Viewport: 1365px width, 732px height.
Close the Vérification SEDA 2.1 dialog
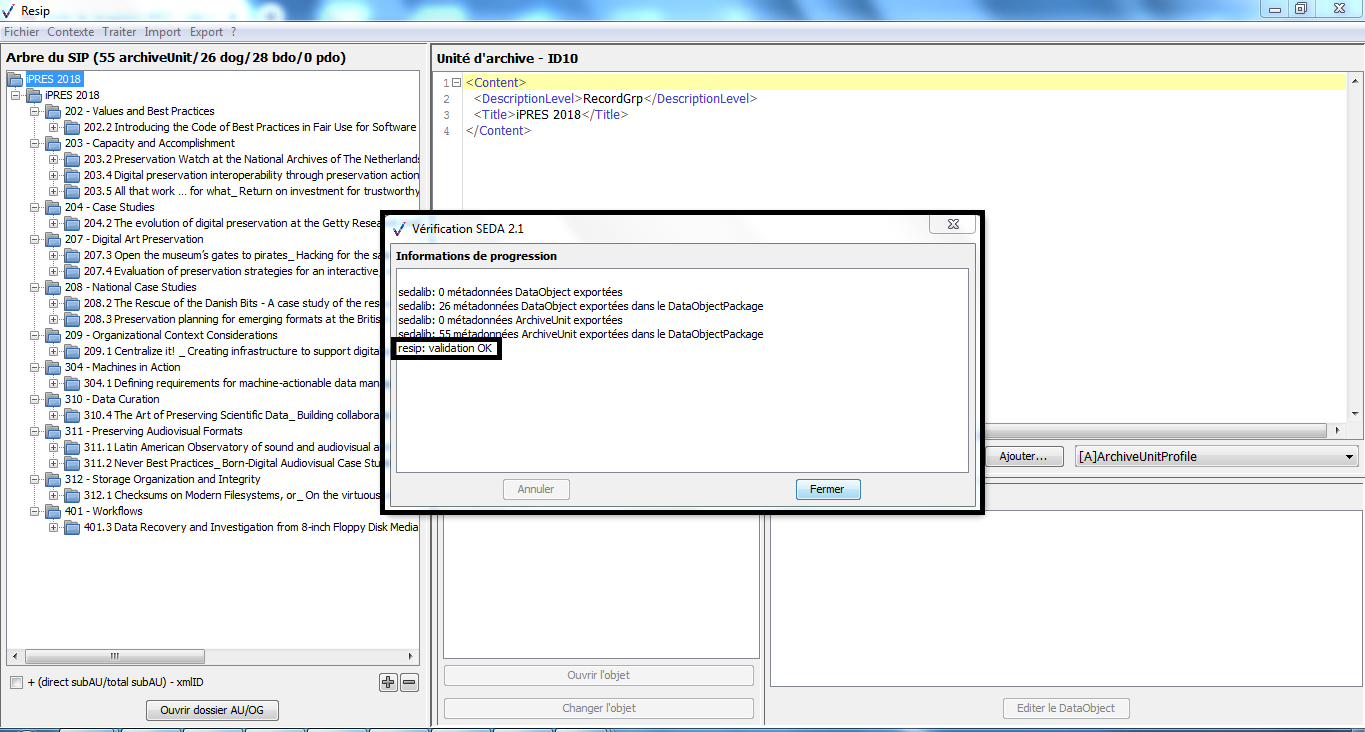point(953,228)
